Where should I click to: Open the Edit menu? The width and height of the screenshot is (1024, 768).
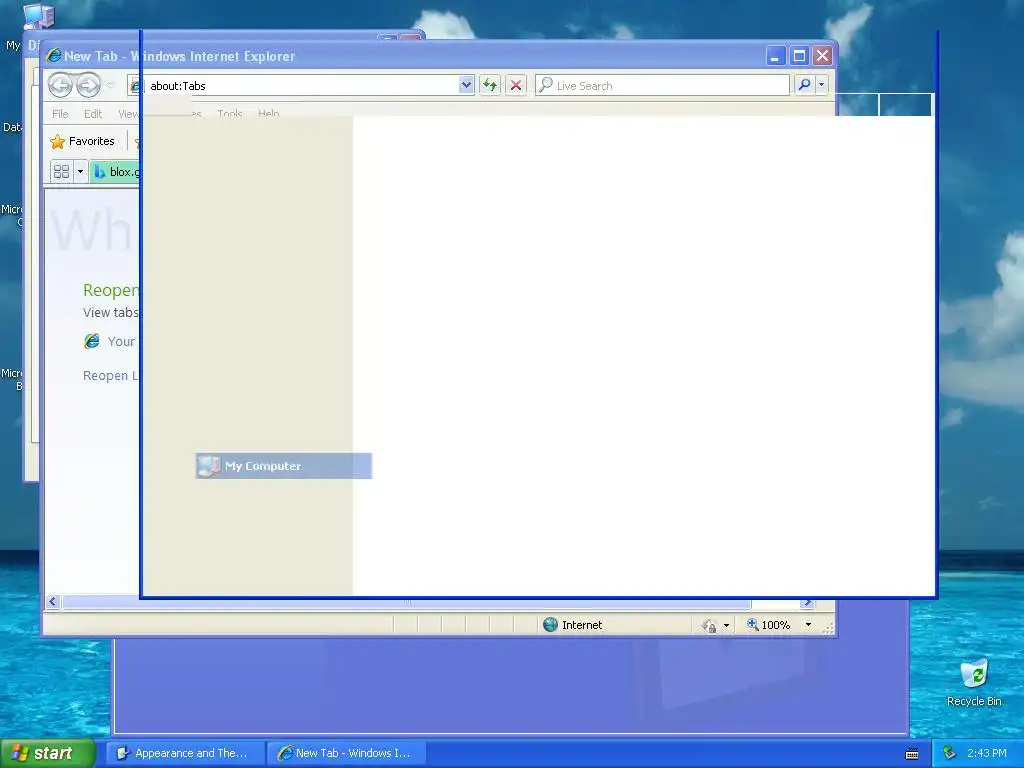tap(93, 114)
